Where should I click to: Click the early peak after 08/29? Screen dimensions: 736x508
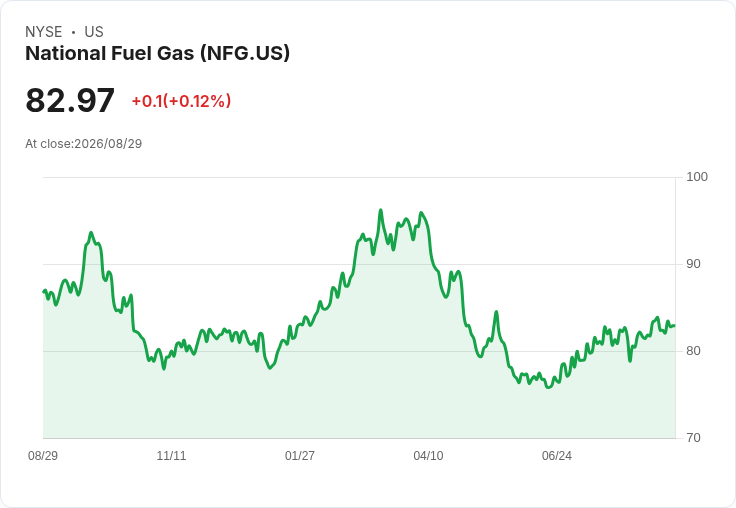point(91,232)
